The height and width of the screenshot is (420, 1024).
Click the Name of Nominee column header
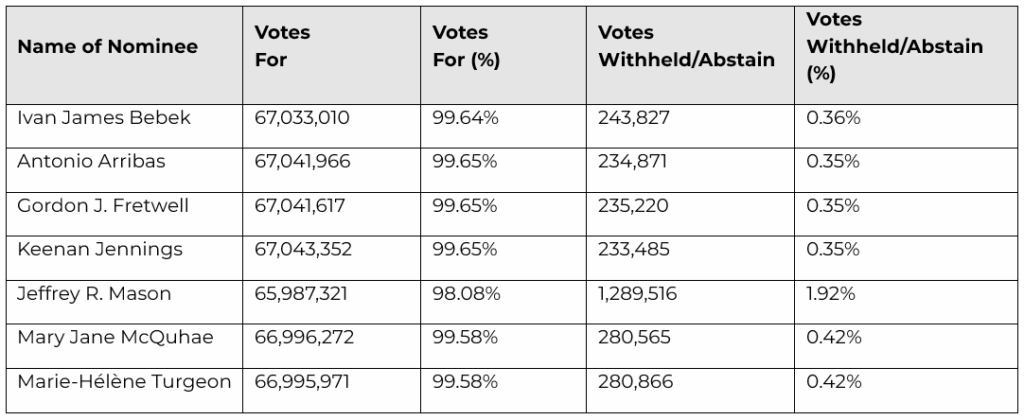tap(107, 47)
